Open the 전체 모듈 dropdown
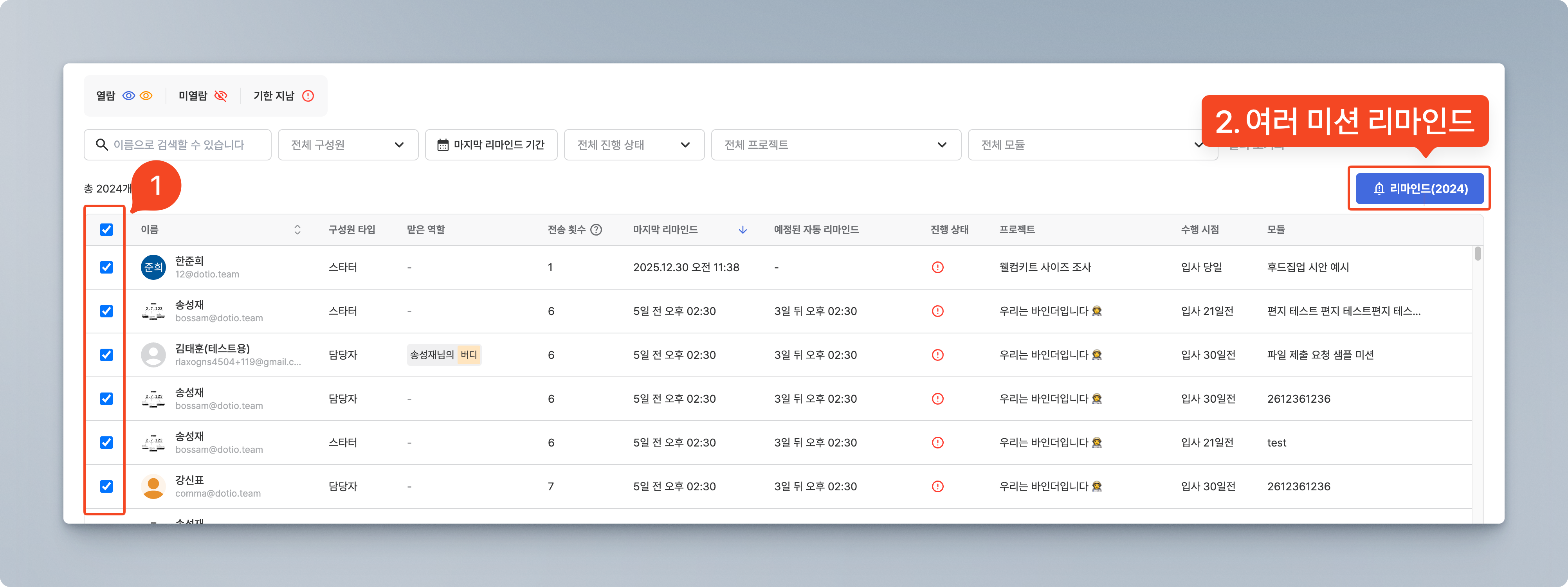Image resolution: width=1568 pixels, height=587 pixels. click(x=1083, y=145)
